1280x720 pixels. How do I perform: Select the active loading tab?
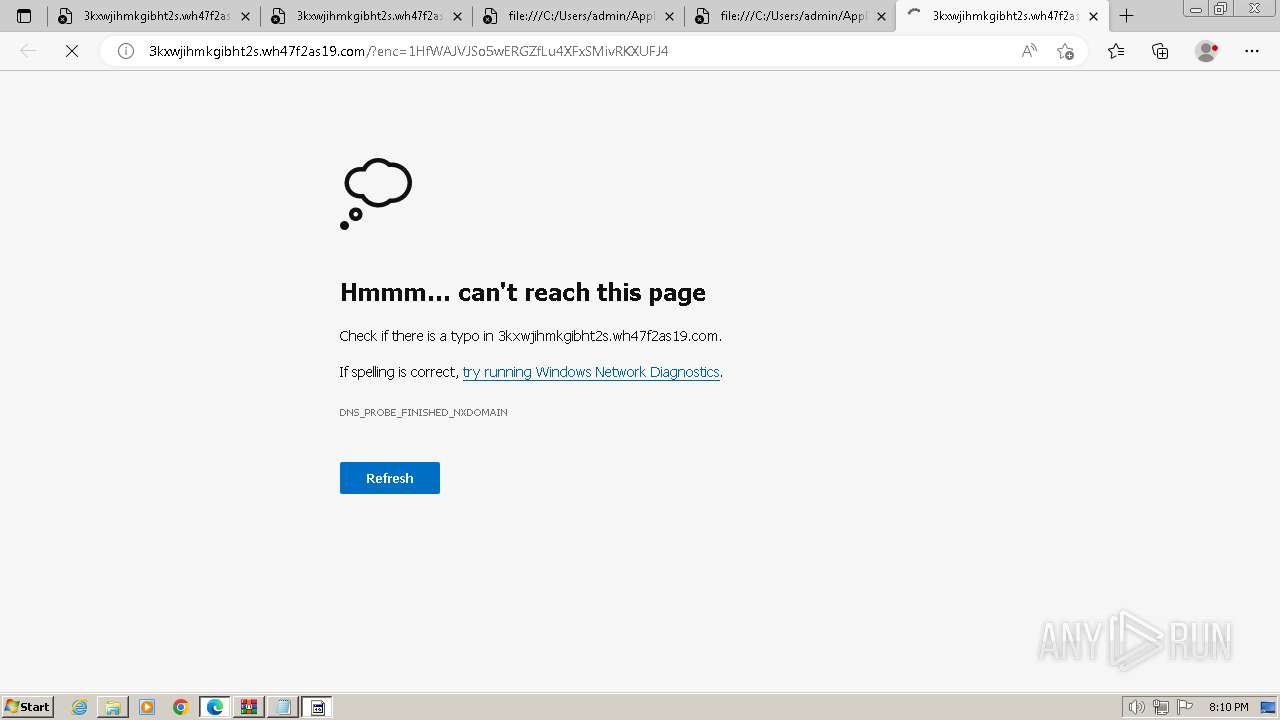pyautogui.click(x=1002, y=16)
